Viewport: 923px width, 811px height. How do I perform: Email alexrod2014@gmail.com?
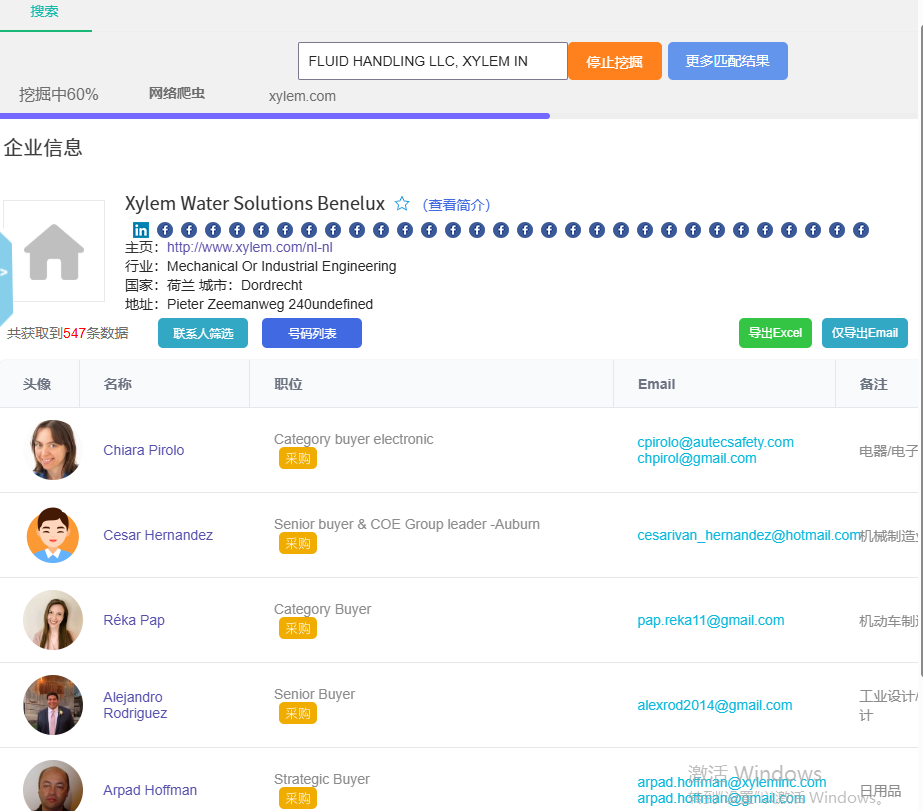tap(715, 705)
